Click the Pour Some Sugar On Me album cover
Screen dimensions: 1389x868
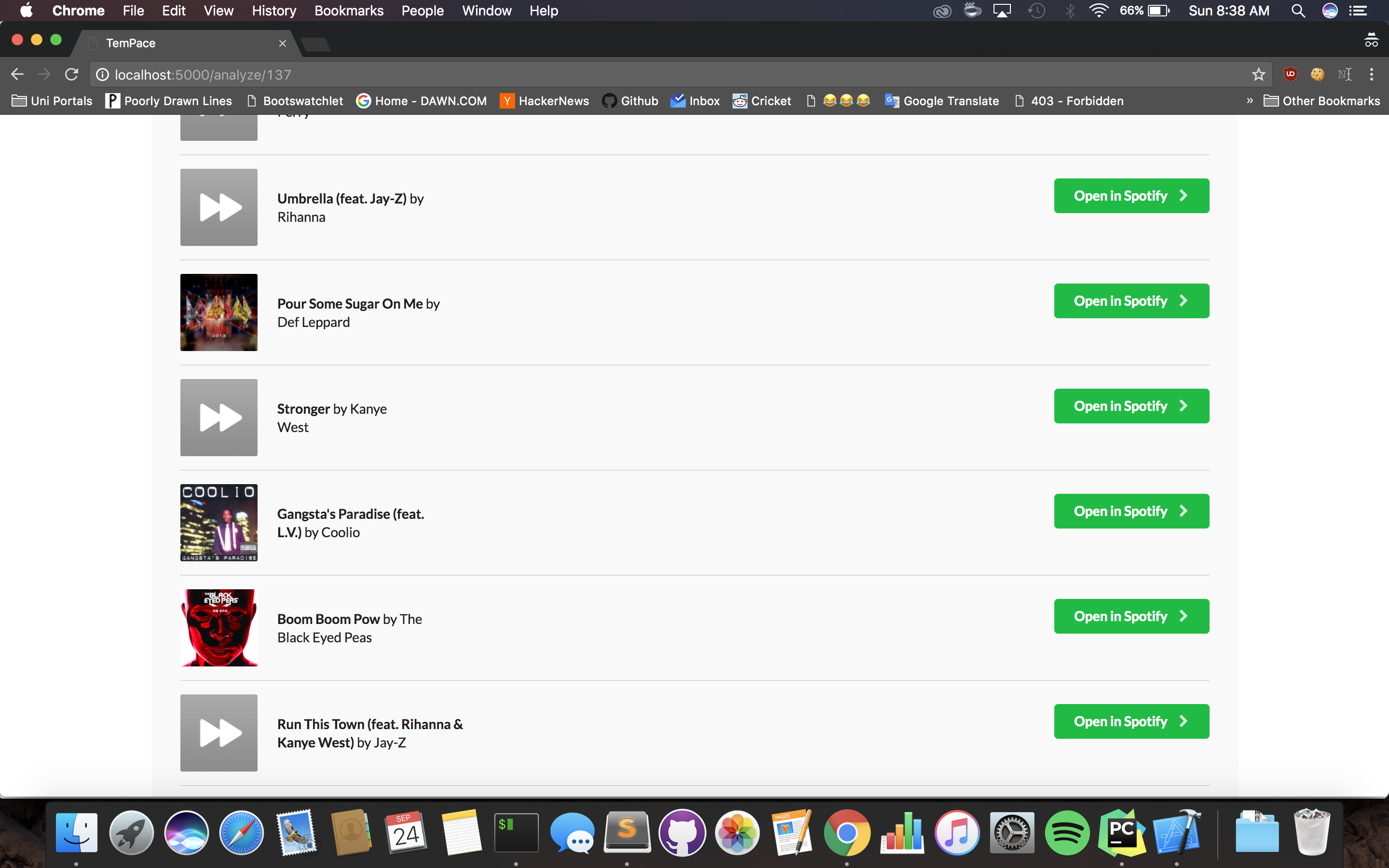pos(218,312)
